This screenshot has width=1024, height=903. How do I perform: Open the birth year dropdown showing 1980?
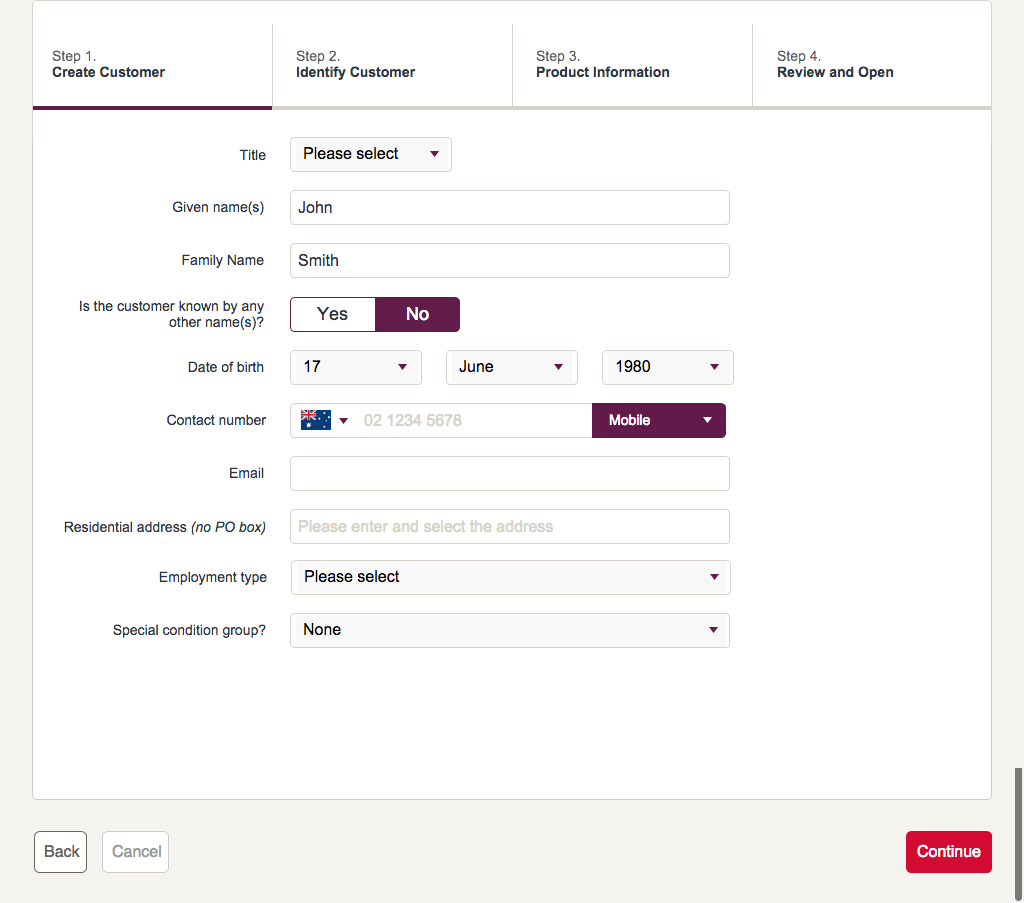pos(667,367)
